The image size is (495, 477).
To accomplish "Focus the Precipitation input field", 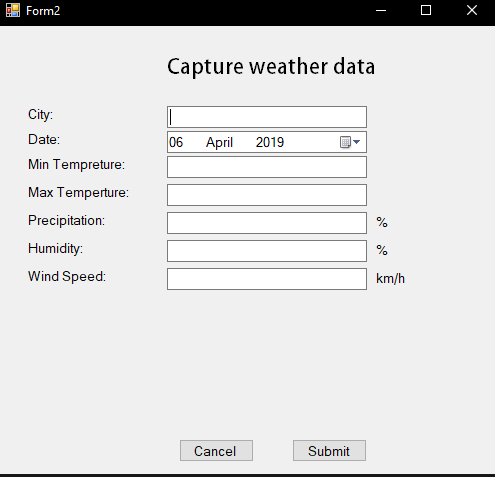I will pyautogui.click(x=267, y=223).
